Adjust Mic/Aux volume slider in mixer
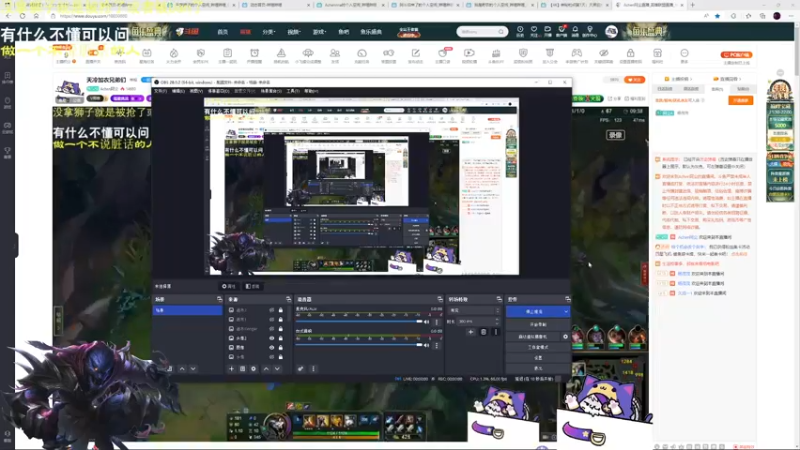This screenshot has height=450, width=800. tap(359, 321)
